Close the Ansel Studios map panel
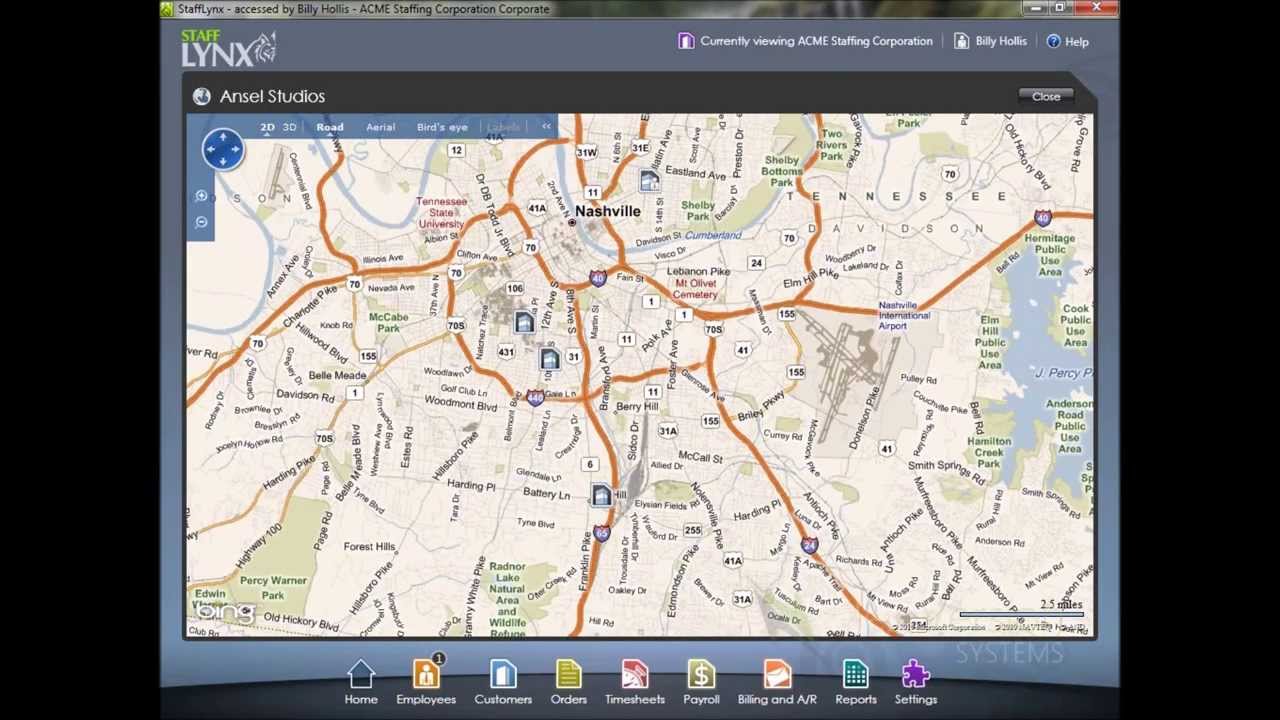The height and width of the screenshot is (720, 1280). 1046,96
